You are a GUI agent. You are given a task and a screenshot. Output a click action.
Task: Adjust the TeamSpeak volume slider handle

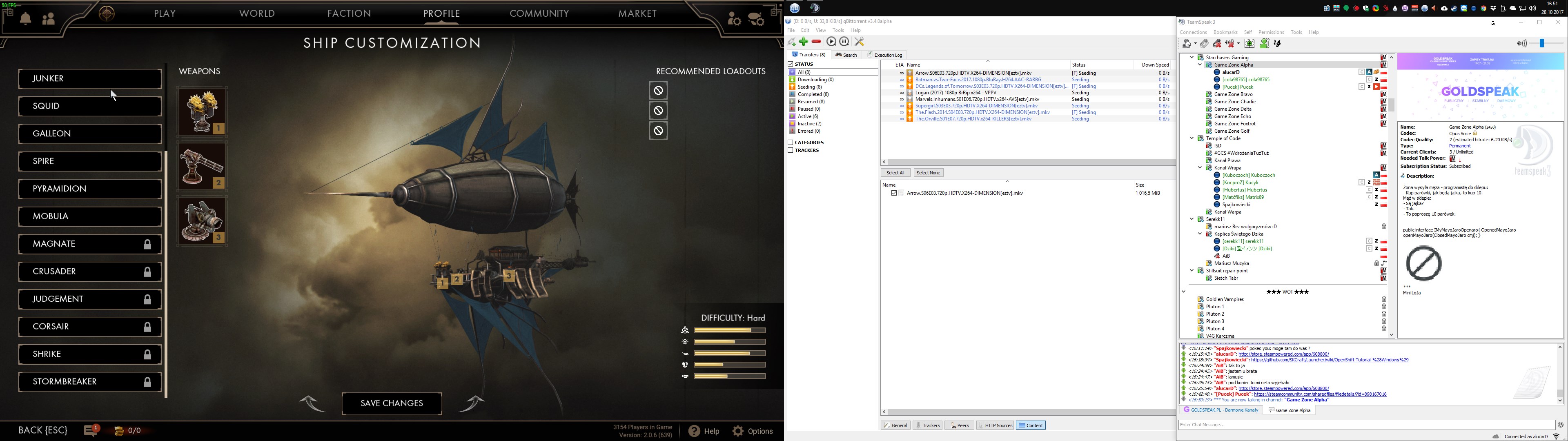point(1542,43)
